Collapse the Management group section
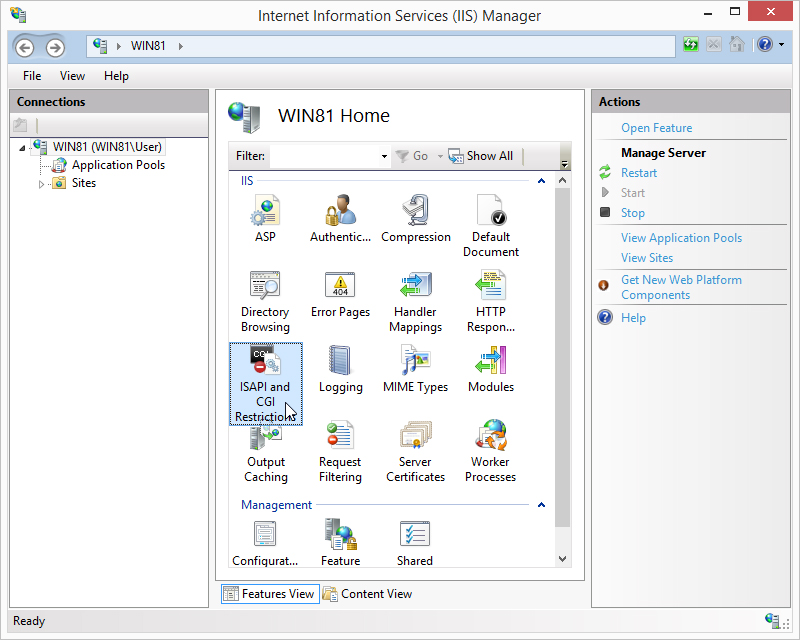 point(541,505)
